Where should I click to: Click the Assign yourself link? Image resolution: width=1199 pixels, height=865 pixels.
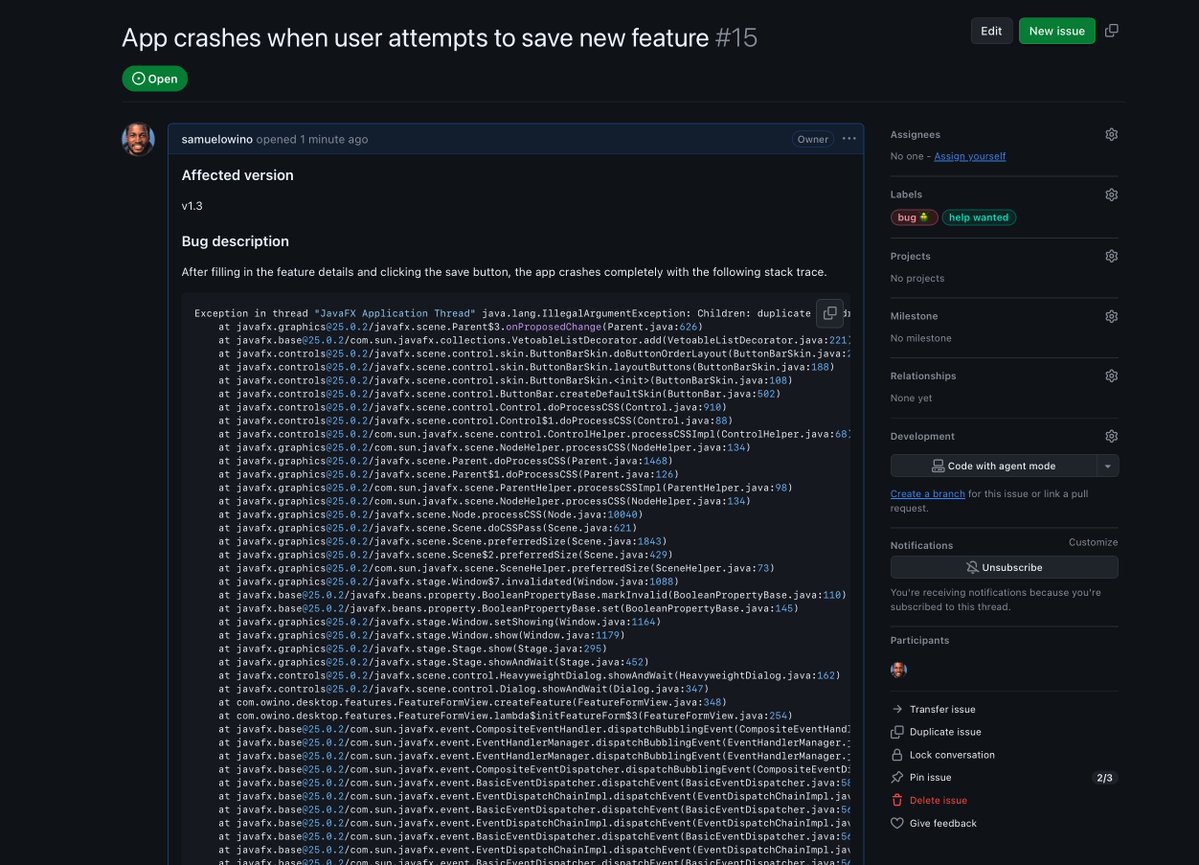970,156
